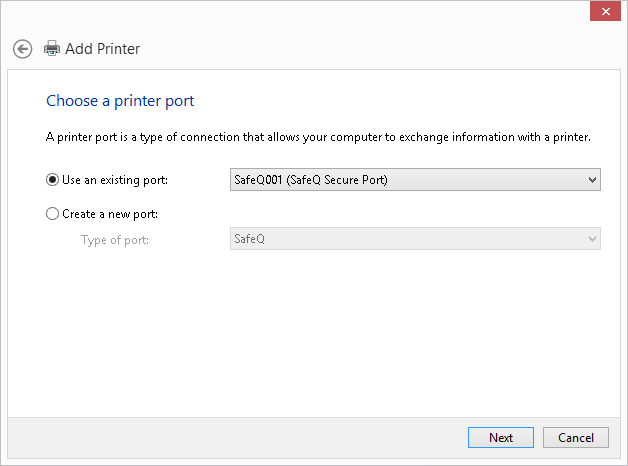Click the arrow on the Type of port dropdown
This screenshot has height=466, width=628.
pyautogui.click(x=592, y=240)
